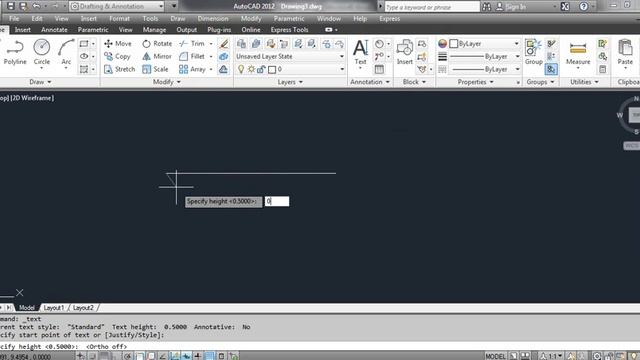Toggle layer 0 on/off lightbulb
Viewport: 640px width, 360px height.
[x=241, y=69]
